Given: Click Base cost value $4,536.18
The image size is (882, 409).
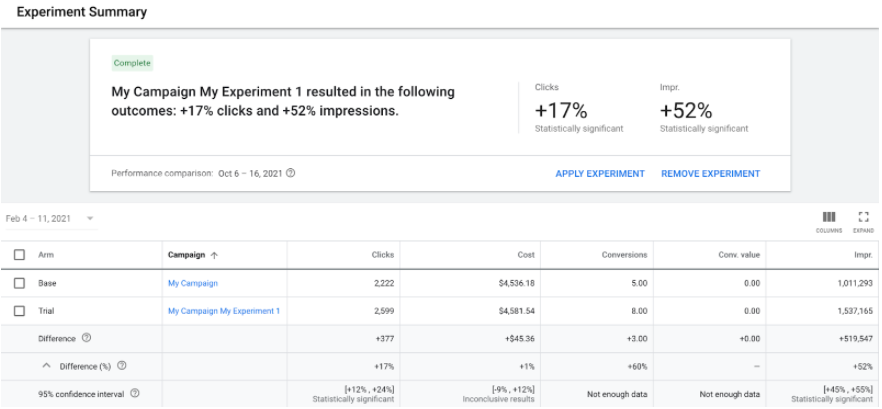Looking at the screenshot, I should [x=516, y=283].
